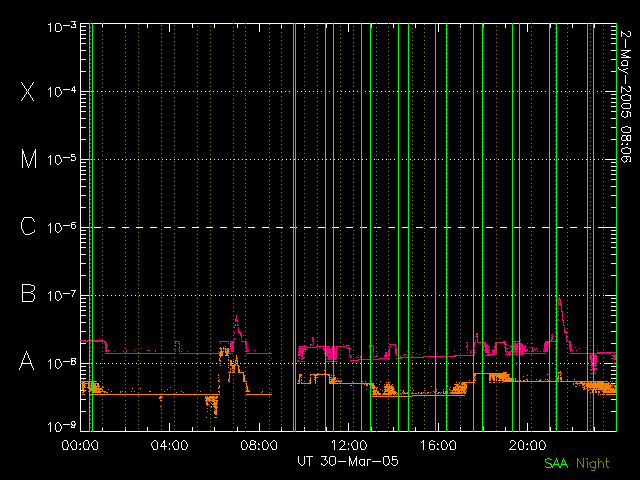Image resolution: width=640 pixels, height=480 pixels.
Task: Click the 20:00 time axis label
Action: tap(528, 445)
